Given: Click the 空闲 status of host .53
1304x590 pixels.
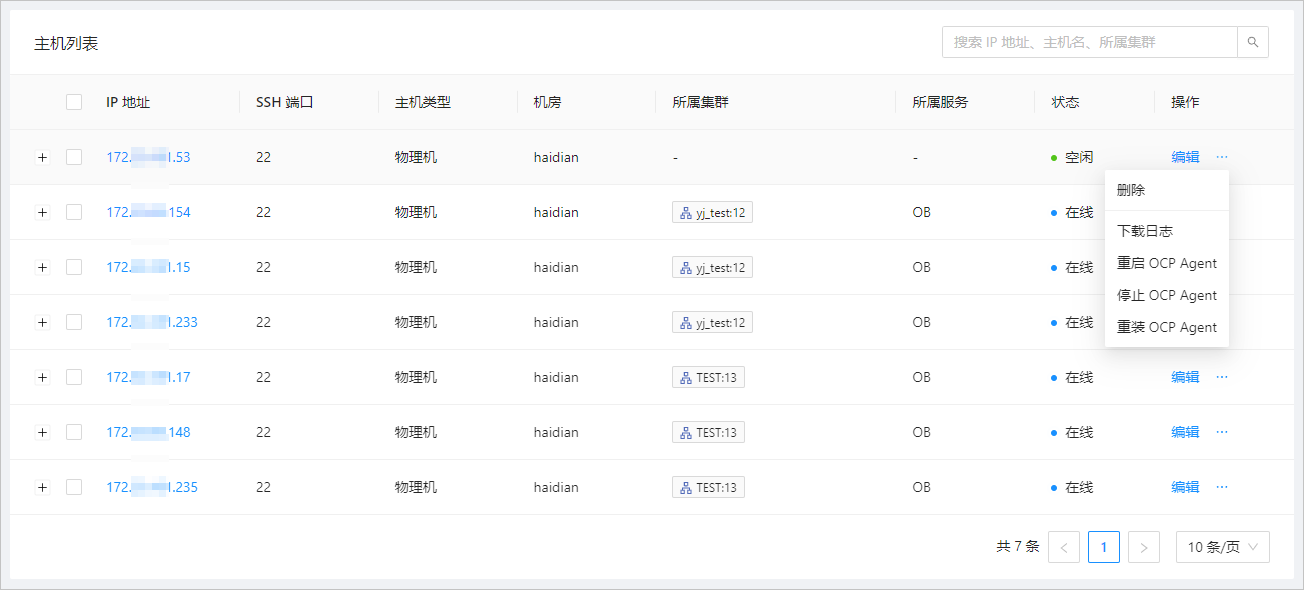Looking at the screenshot, I should coord(1072,157).
